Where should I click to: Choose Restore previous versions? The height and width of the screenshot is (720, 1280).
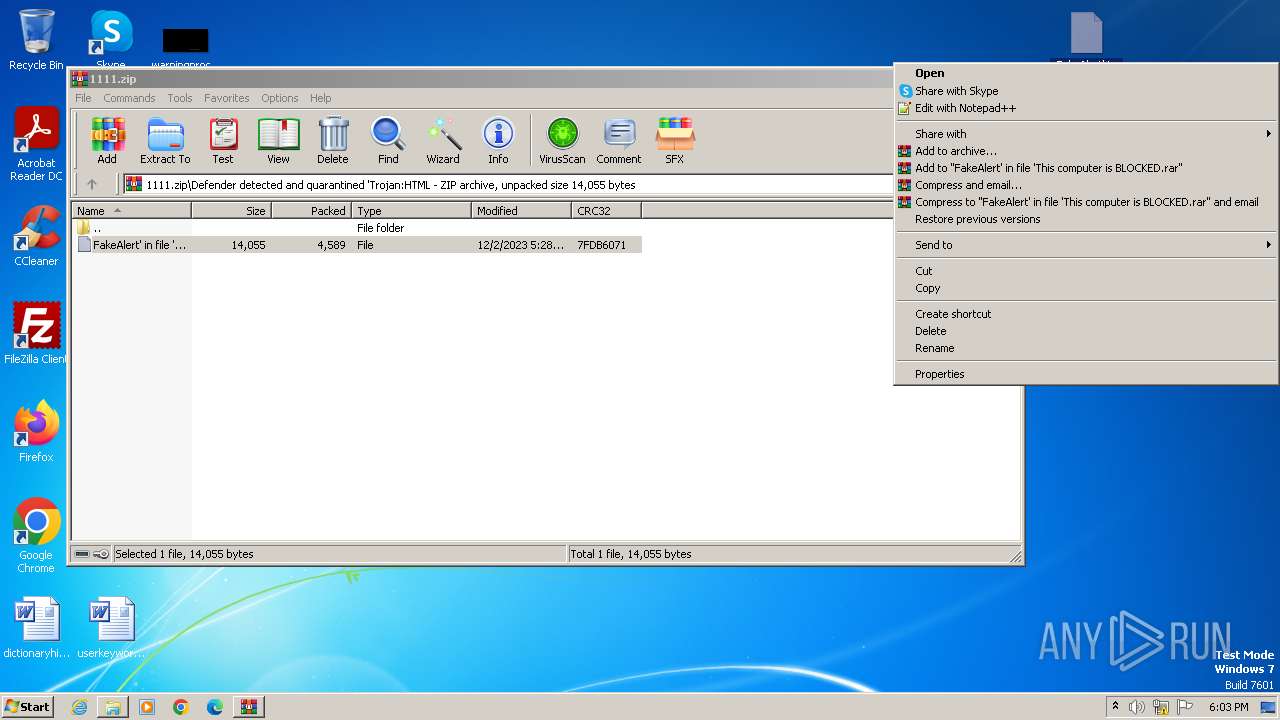[x=1085, y=219]
